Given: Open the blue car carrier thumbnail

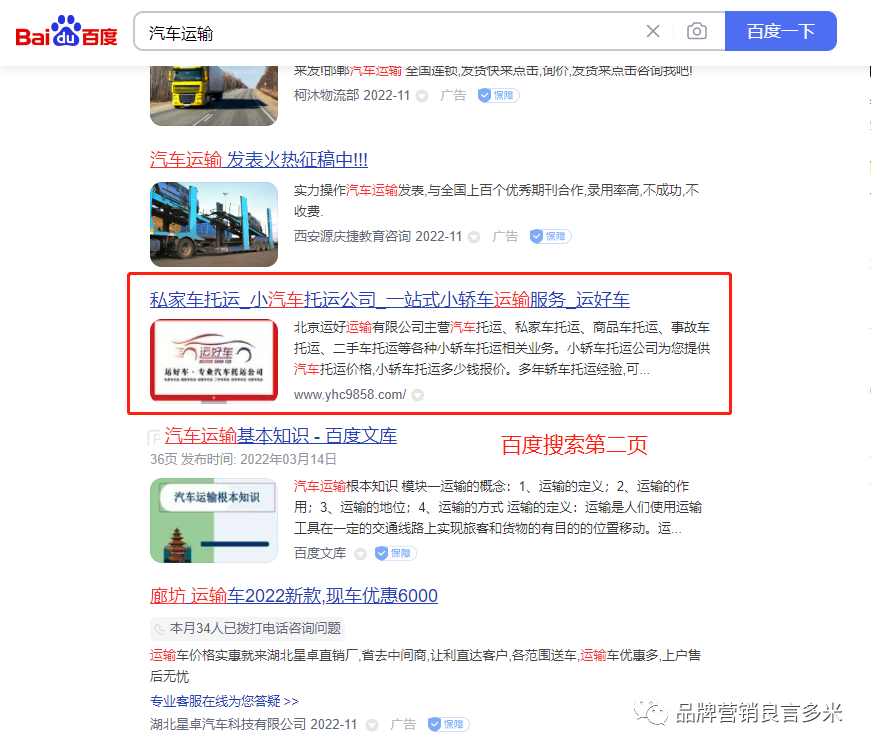Looking at the screenshot, I should click(x=214, y=224).
